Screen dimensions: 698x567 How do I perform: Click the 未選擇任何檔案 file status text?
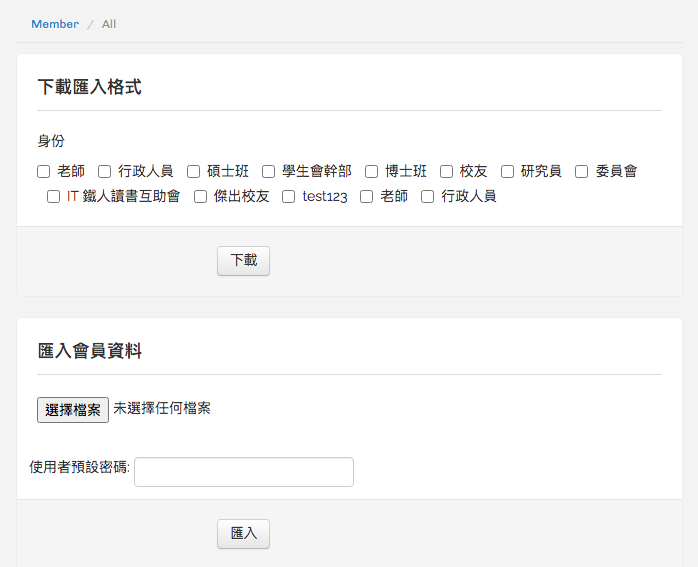[x=162, y=408]
